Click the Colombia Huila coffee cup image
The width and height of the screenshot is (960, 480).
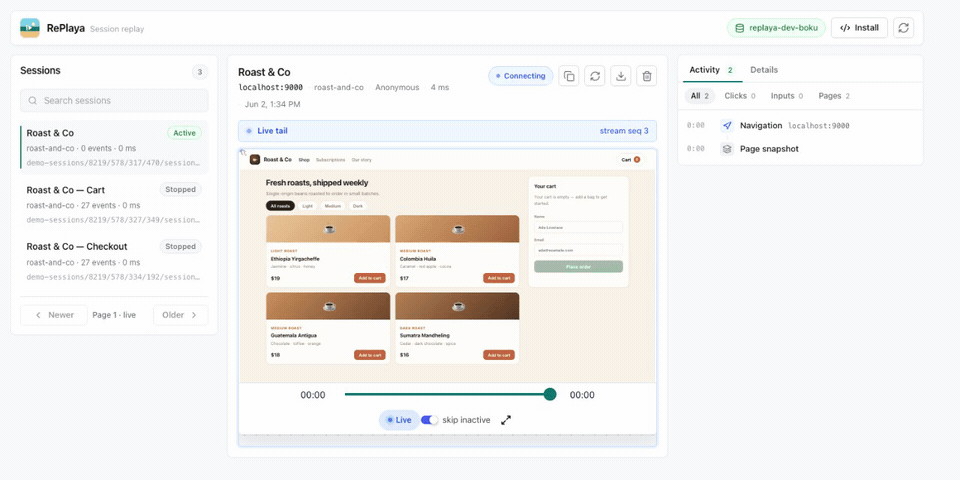point(458,229)
